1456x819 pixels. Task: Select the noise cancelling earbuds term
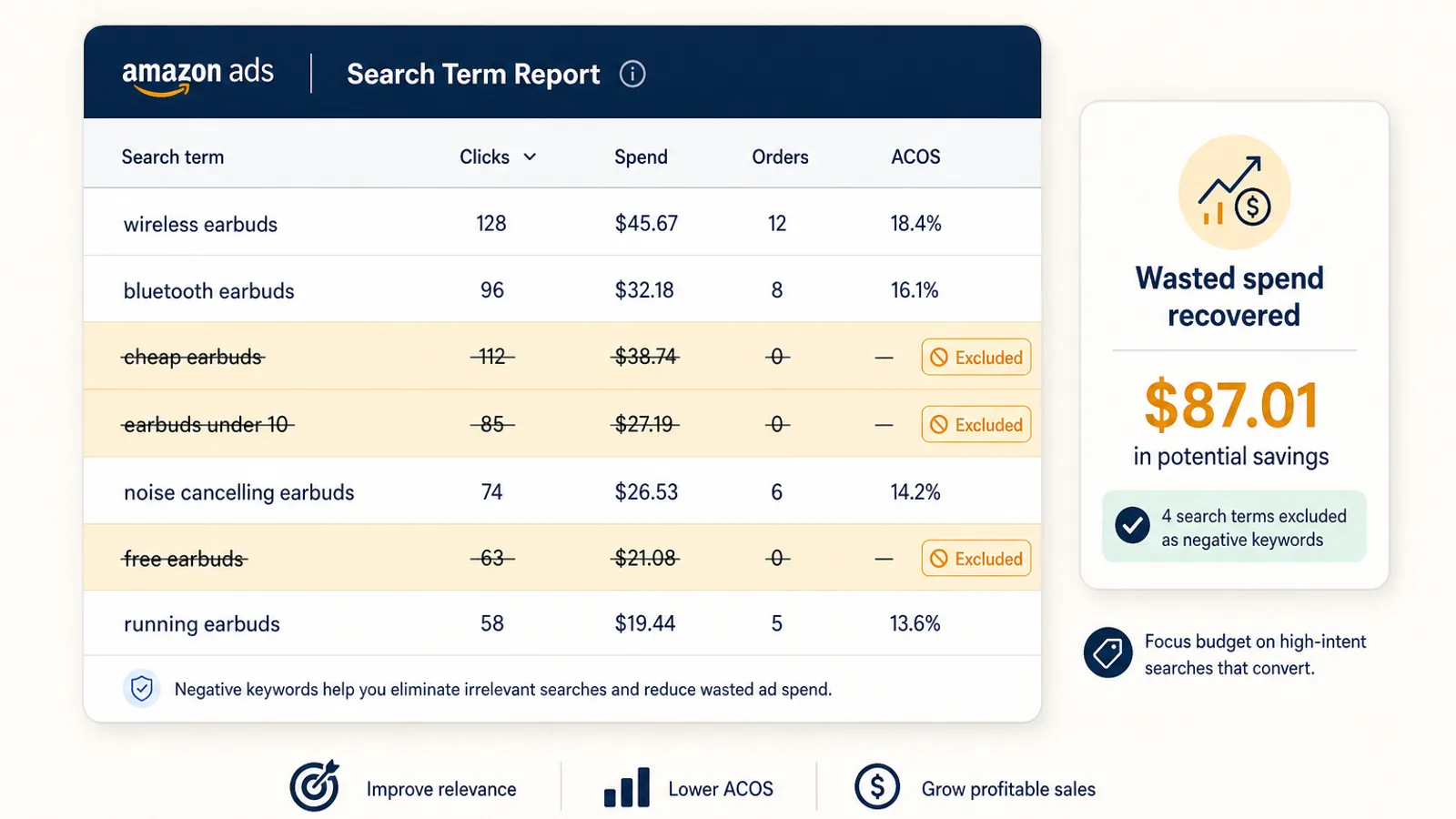coord(238,492)
